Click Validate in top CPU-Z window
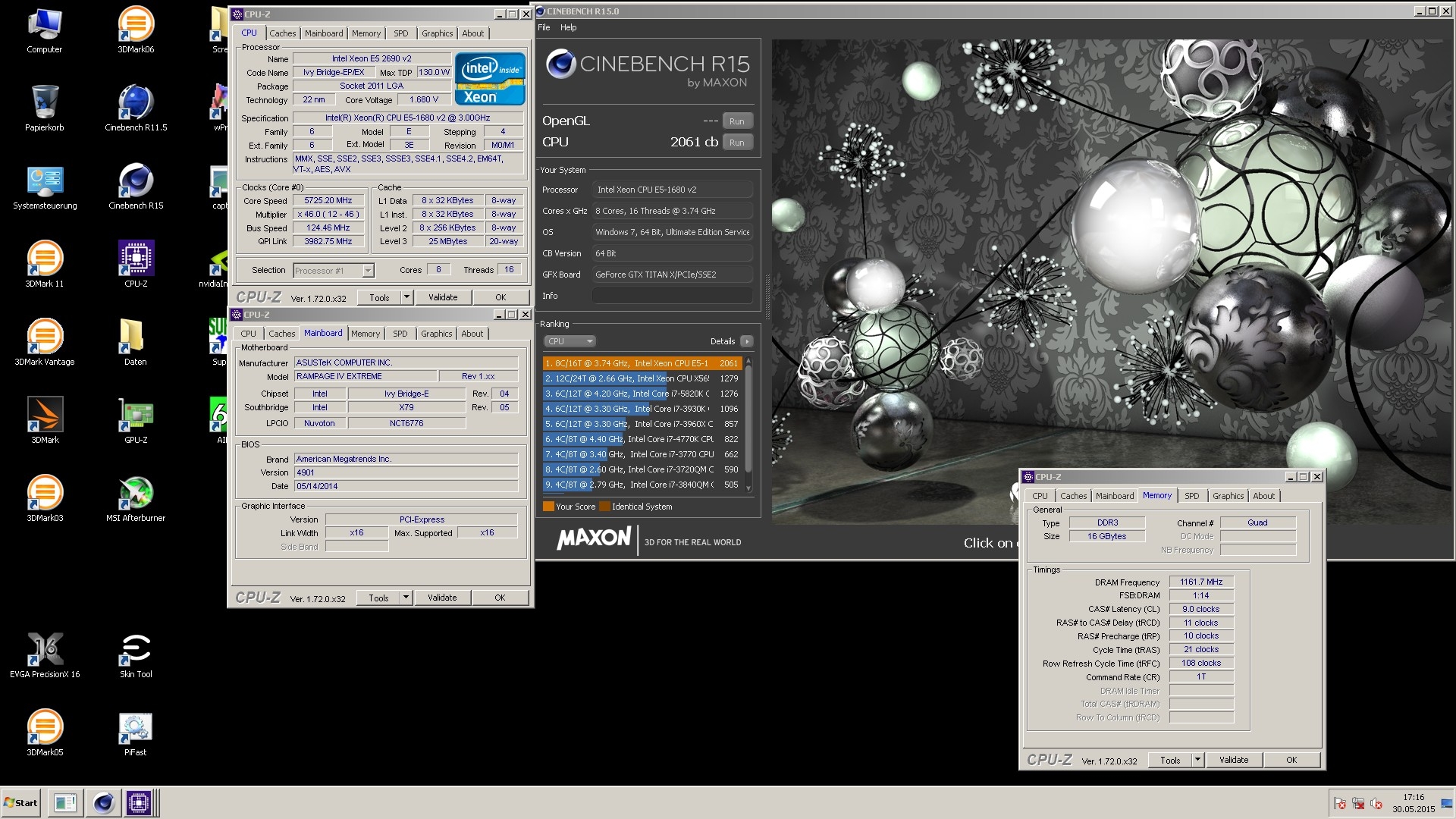The height and width of the screenshot is (819, 1456). 443,297
